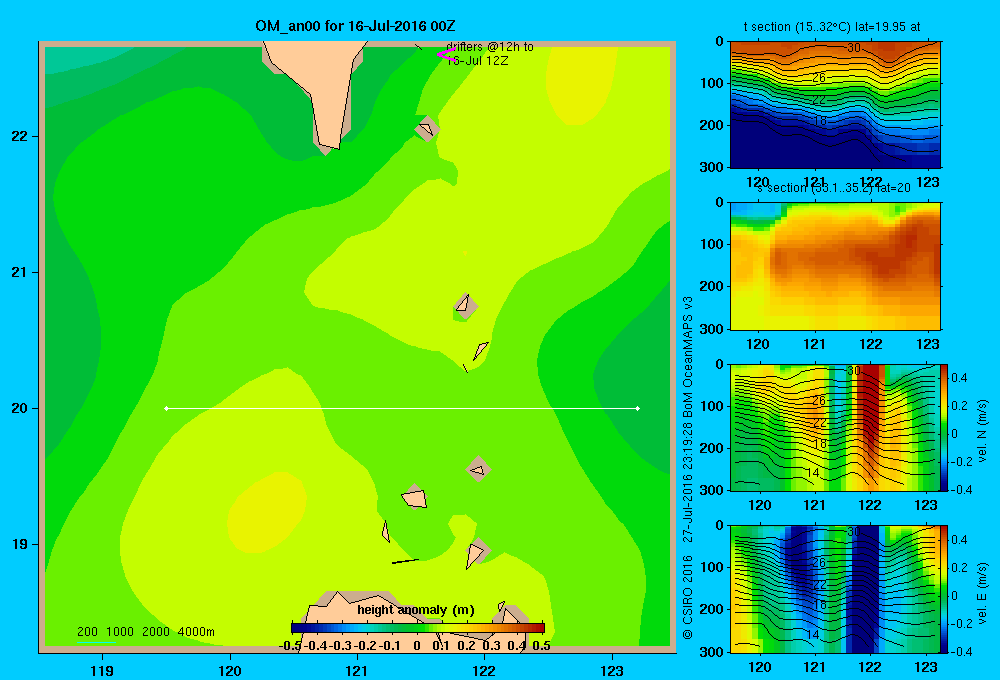Click longitude label 123 under the main map
1000x680 pixels.
pos(612,671)
